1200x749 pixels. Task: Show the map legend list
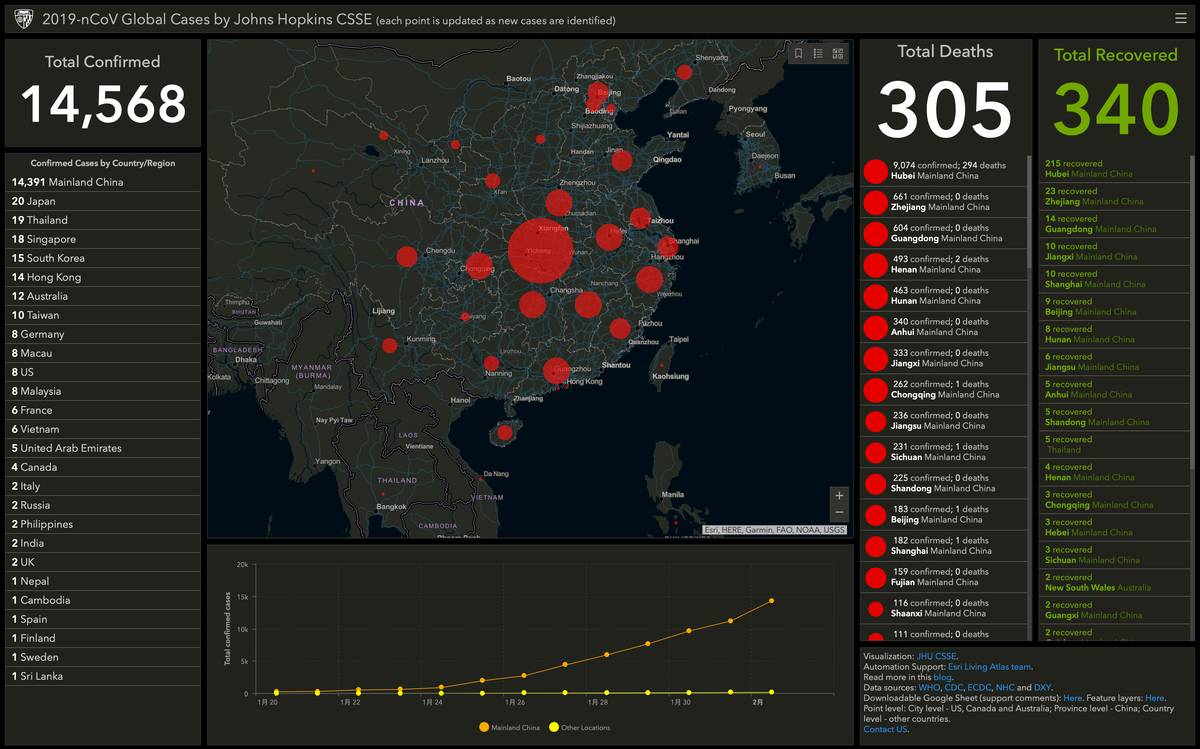tap(818, 54)
